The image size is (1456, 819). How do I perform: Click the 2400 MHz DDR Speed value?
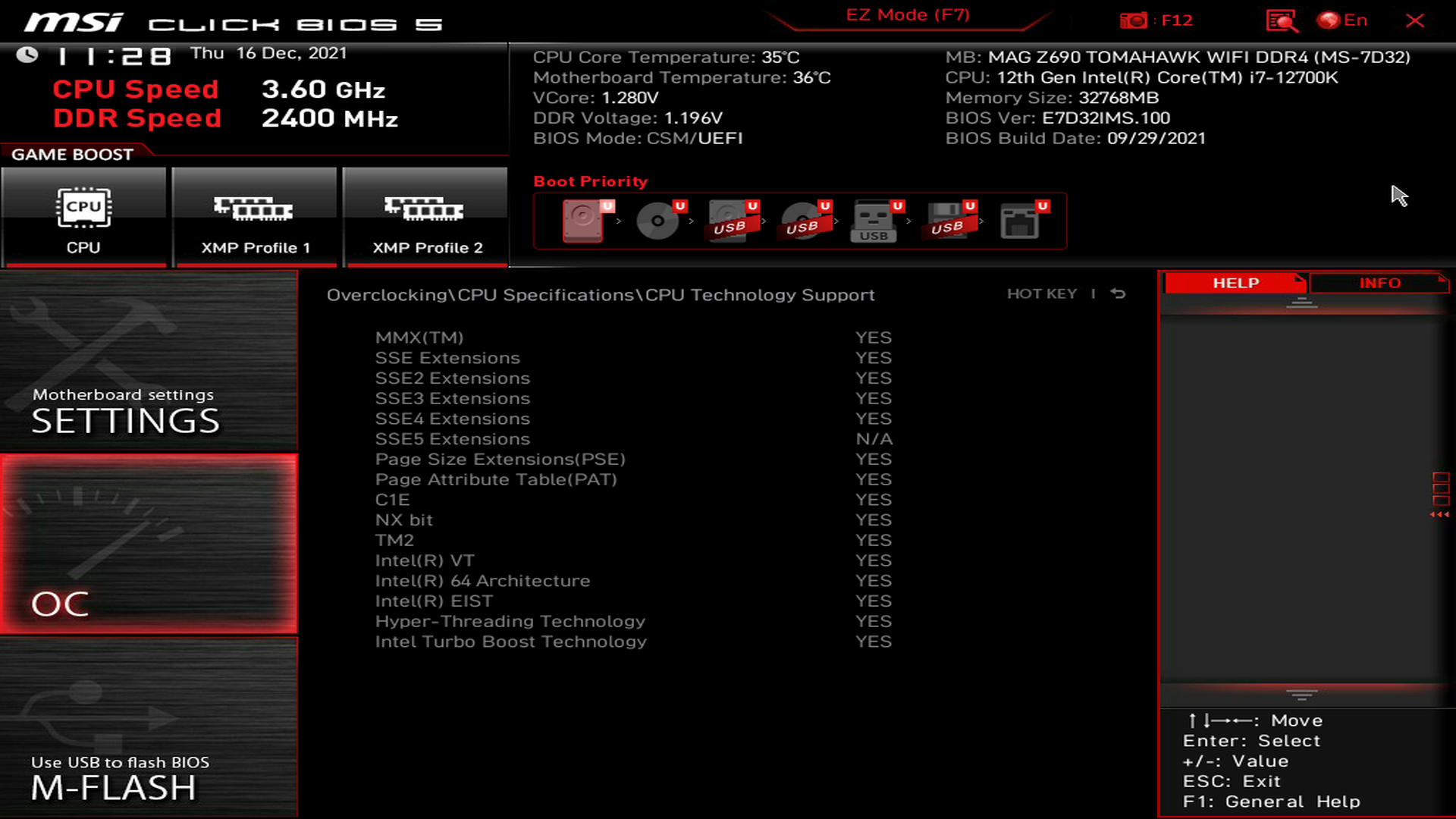329,118
